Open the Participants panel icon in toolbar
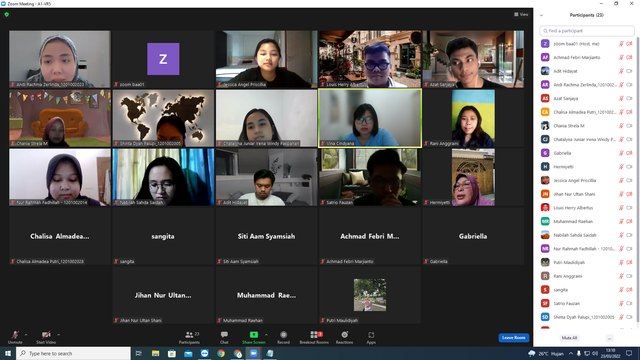640x360 pixels. click(189, 335)
